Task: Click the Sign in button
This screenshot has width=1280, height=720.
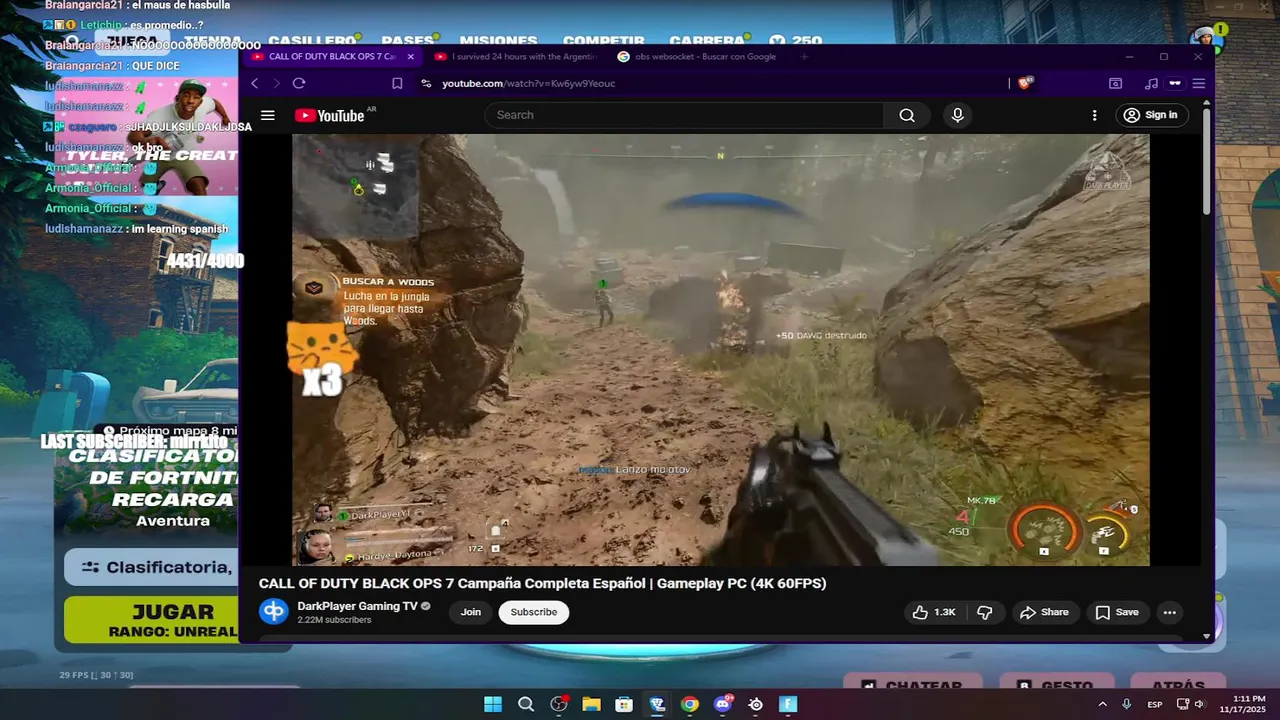Action: coord(1152,115)
